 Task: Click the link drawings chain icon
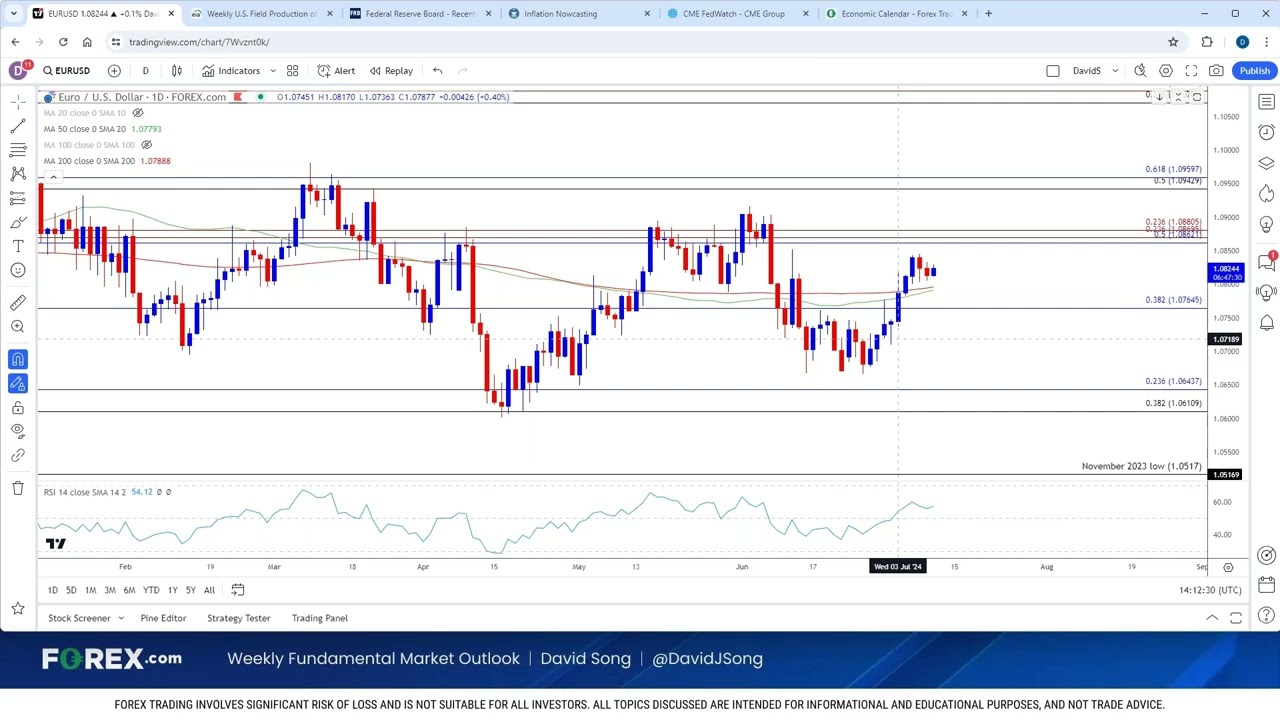click(x=18, y=456)
